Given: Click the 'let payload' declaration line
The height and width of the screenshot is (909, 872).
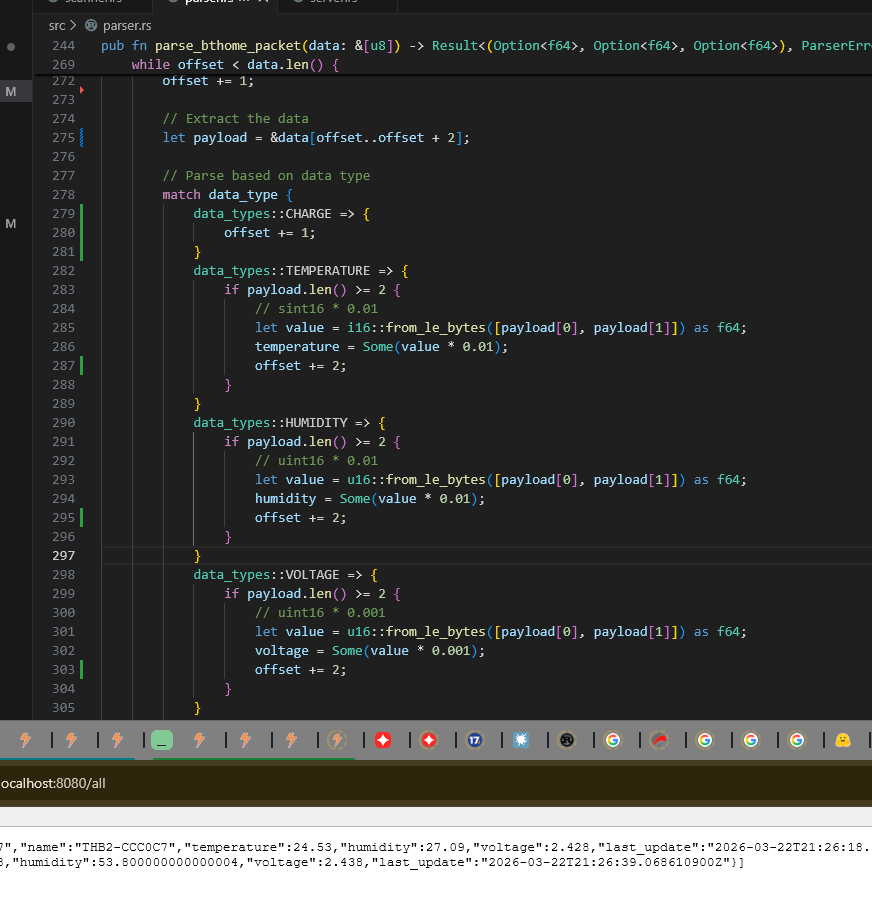Looking at the screenshot, I should [316, 137].
